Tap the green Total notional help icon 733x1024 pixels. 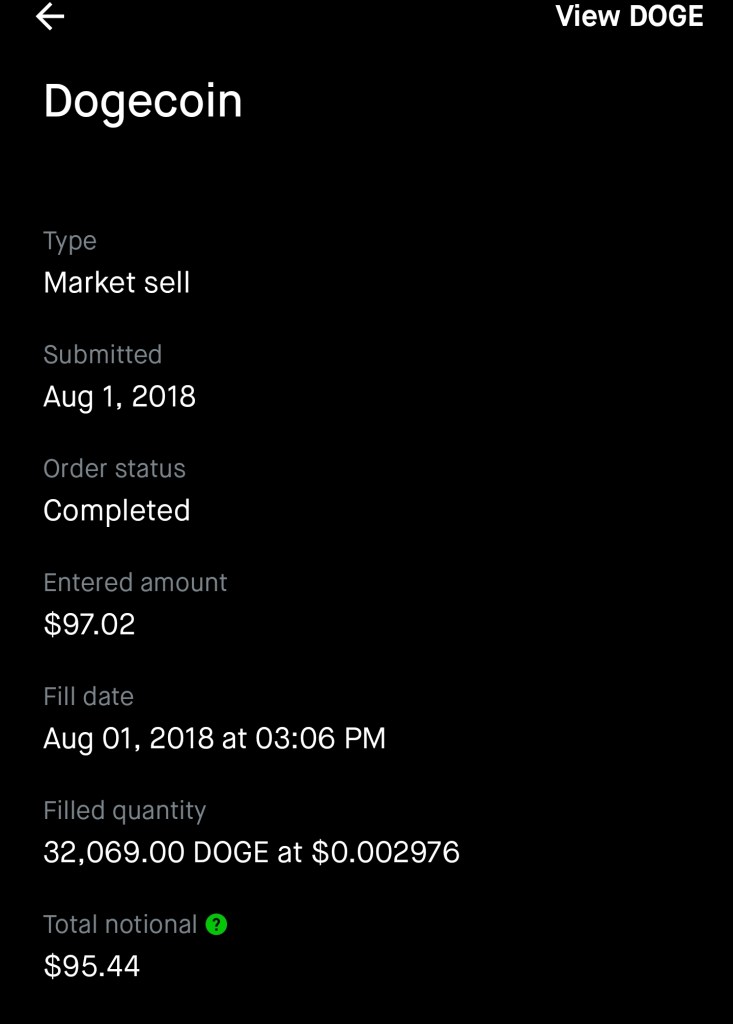[x=216, y=924]
